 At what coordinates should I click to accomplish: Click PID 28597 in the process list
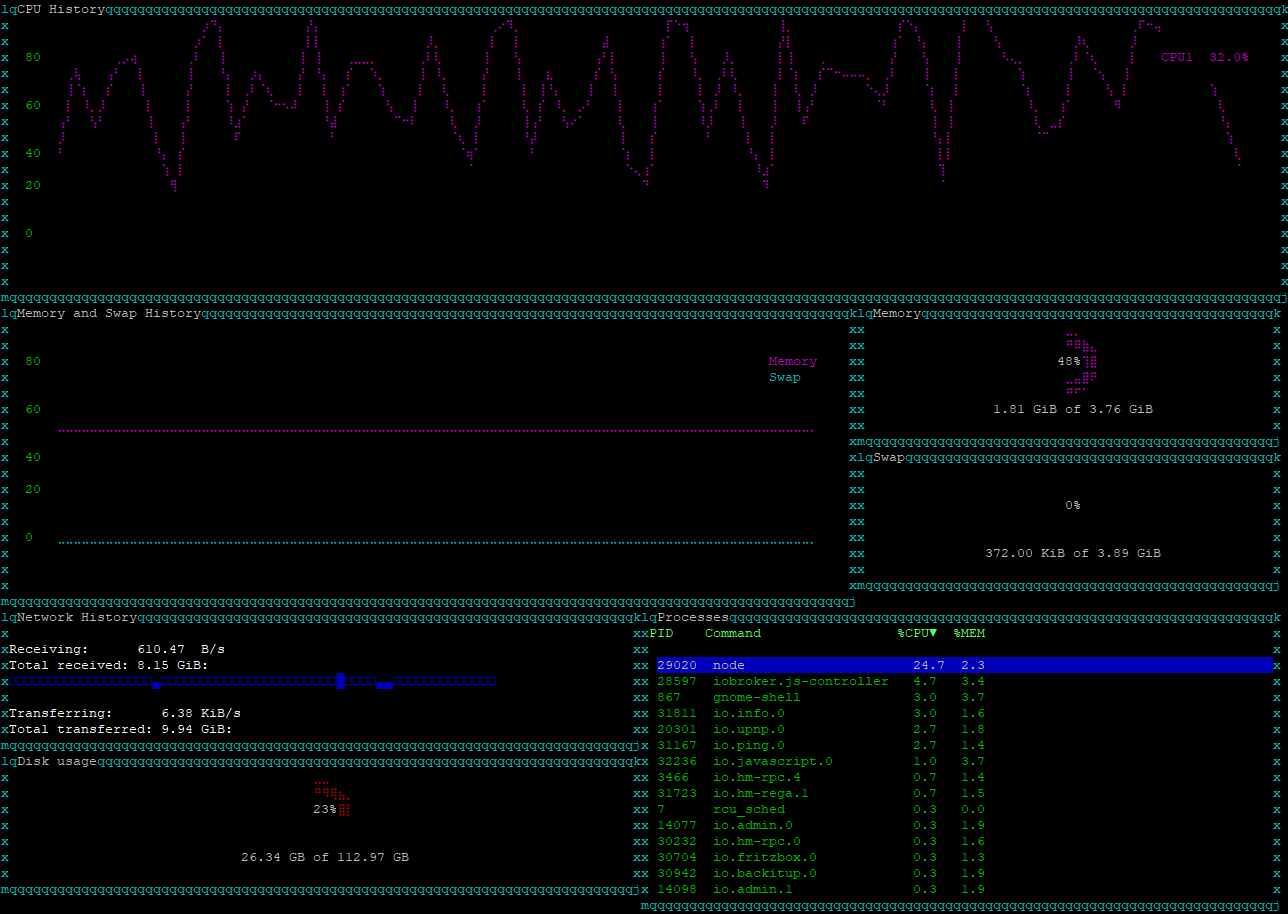coord(677,681)
